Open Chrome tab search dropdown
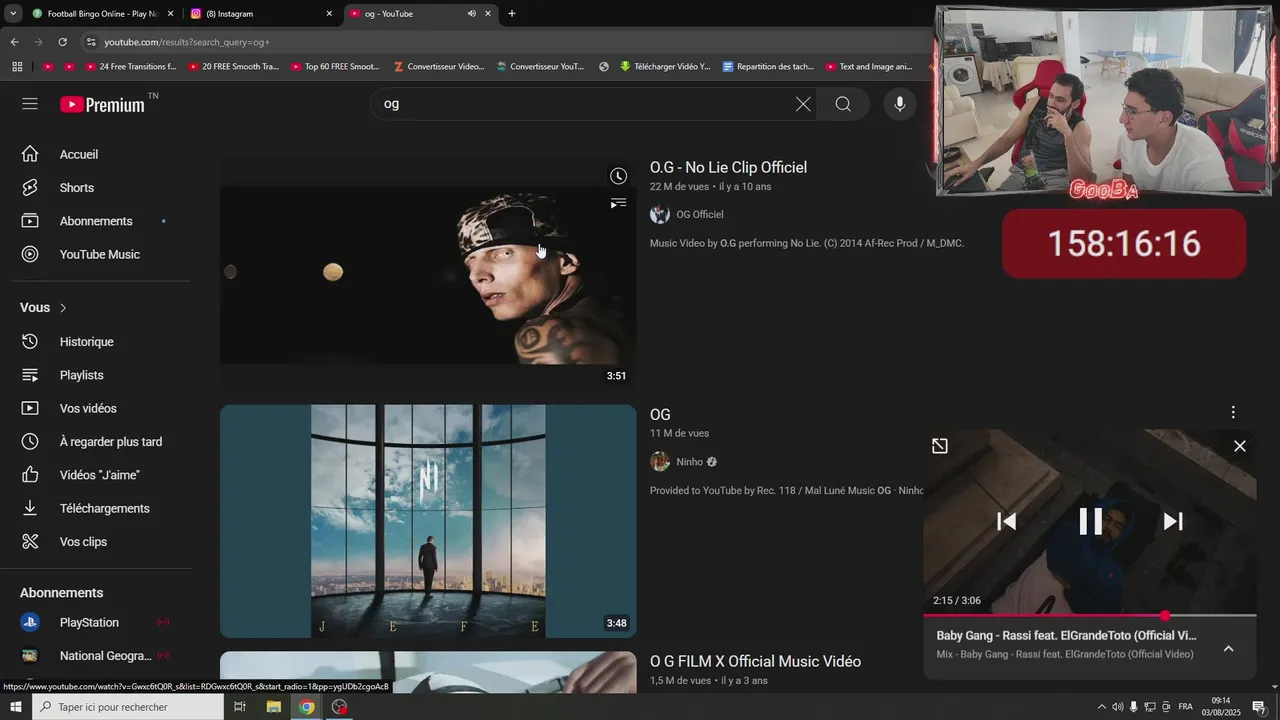 [13, 14]
